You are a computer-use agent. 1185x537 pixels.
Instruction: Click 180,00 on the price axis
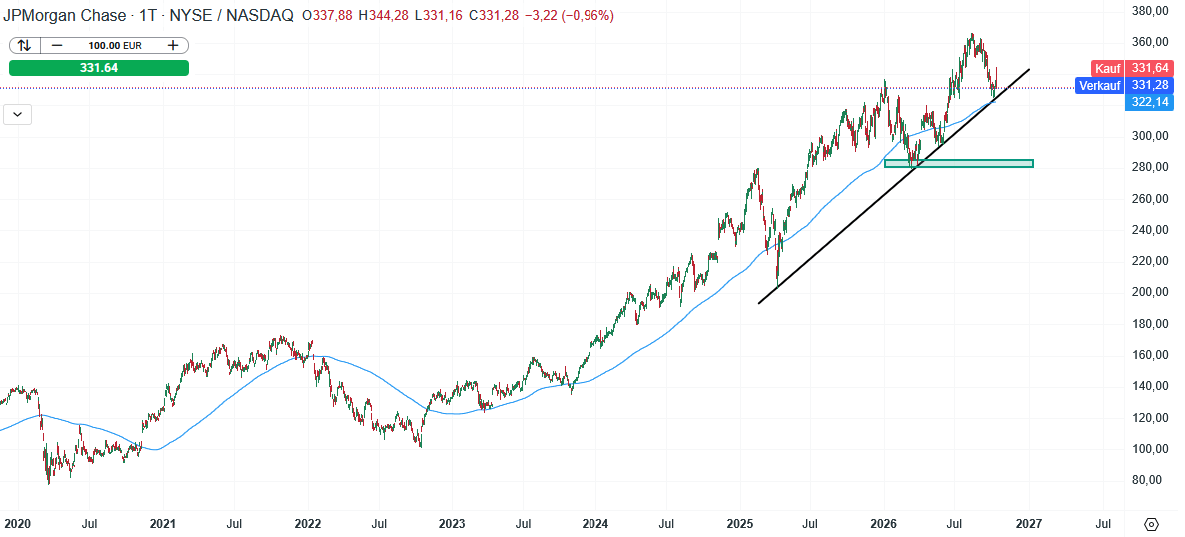click(x=1151, y=324)
